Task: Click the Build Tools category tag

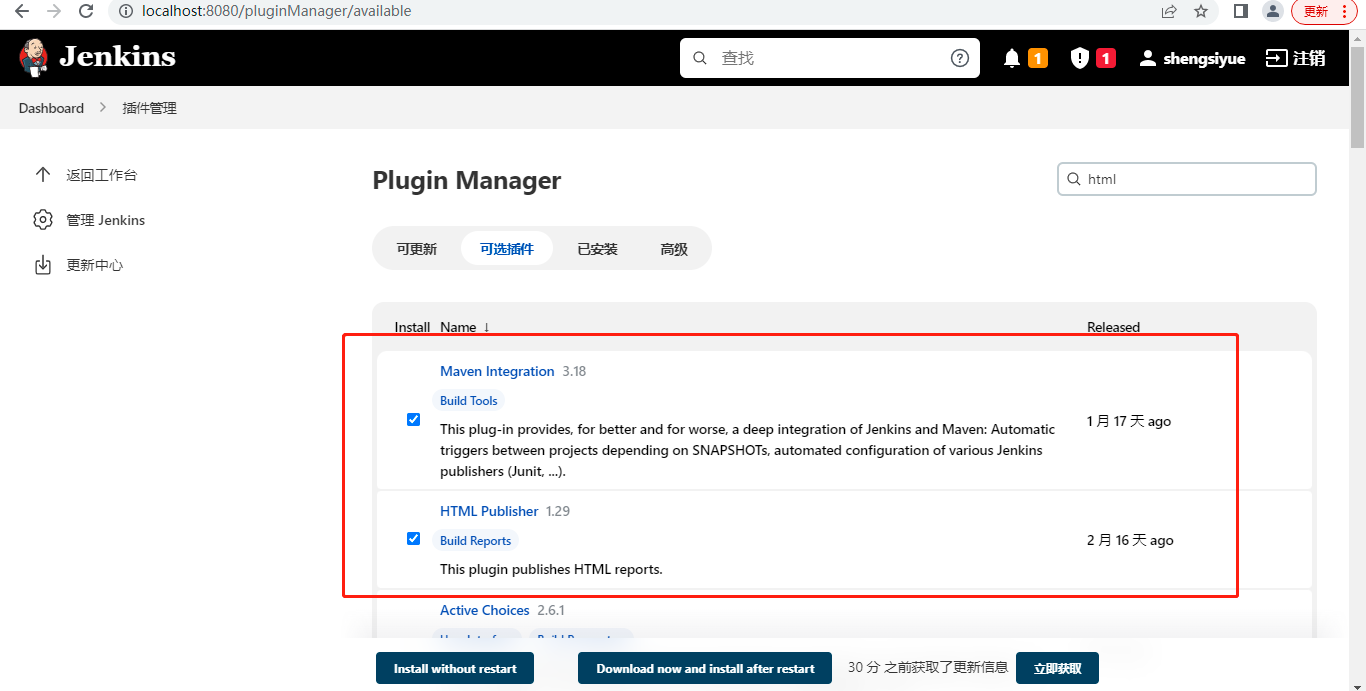Action: click(468, 400)
